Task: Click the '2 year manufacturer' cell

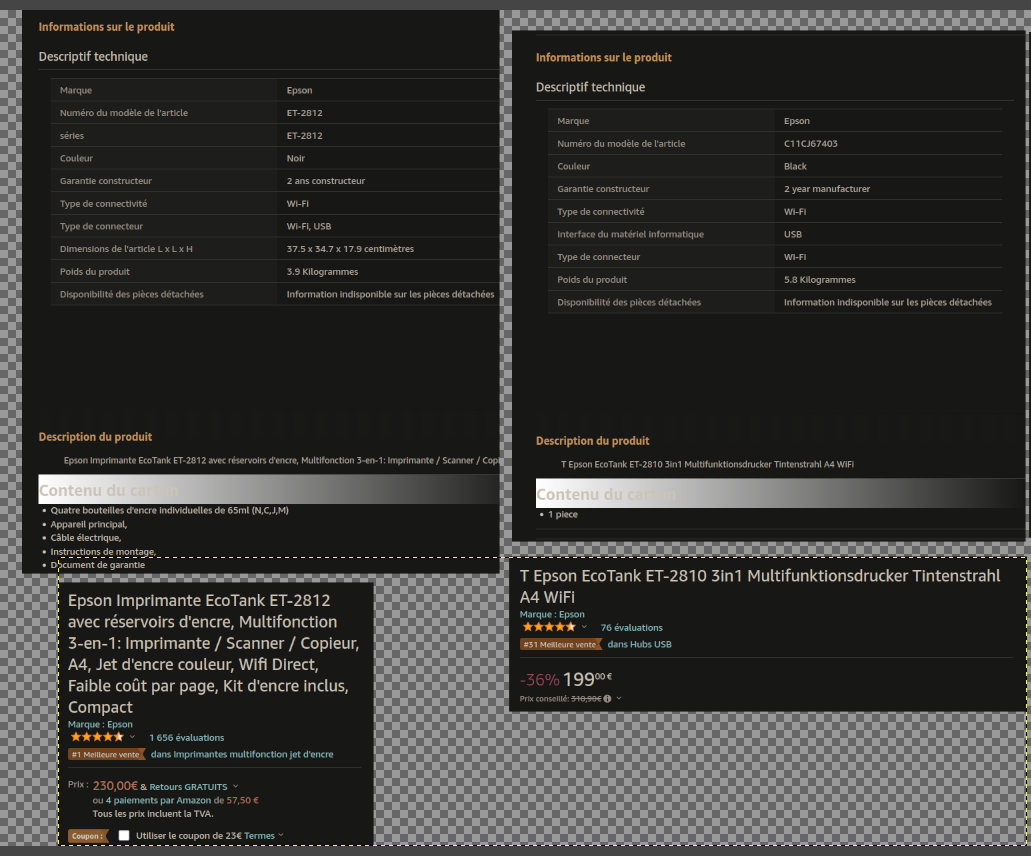Action: tap(827, 189)
